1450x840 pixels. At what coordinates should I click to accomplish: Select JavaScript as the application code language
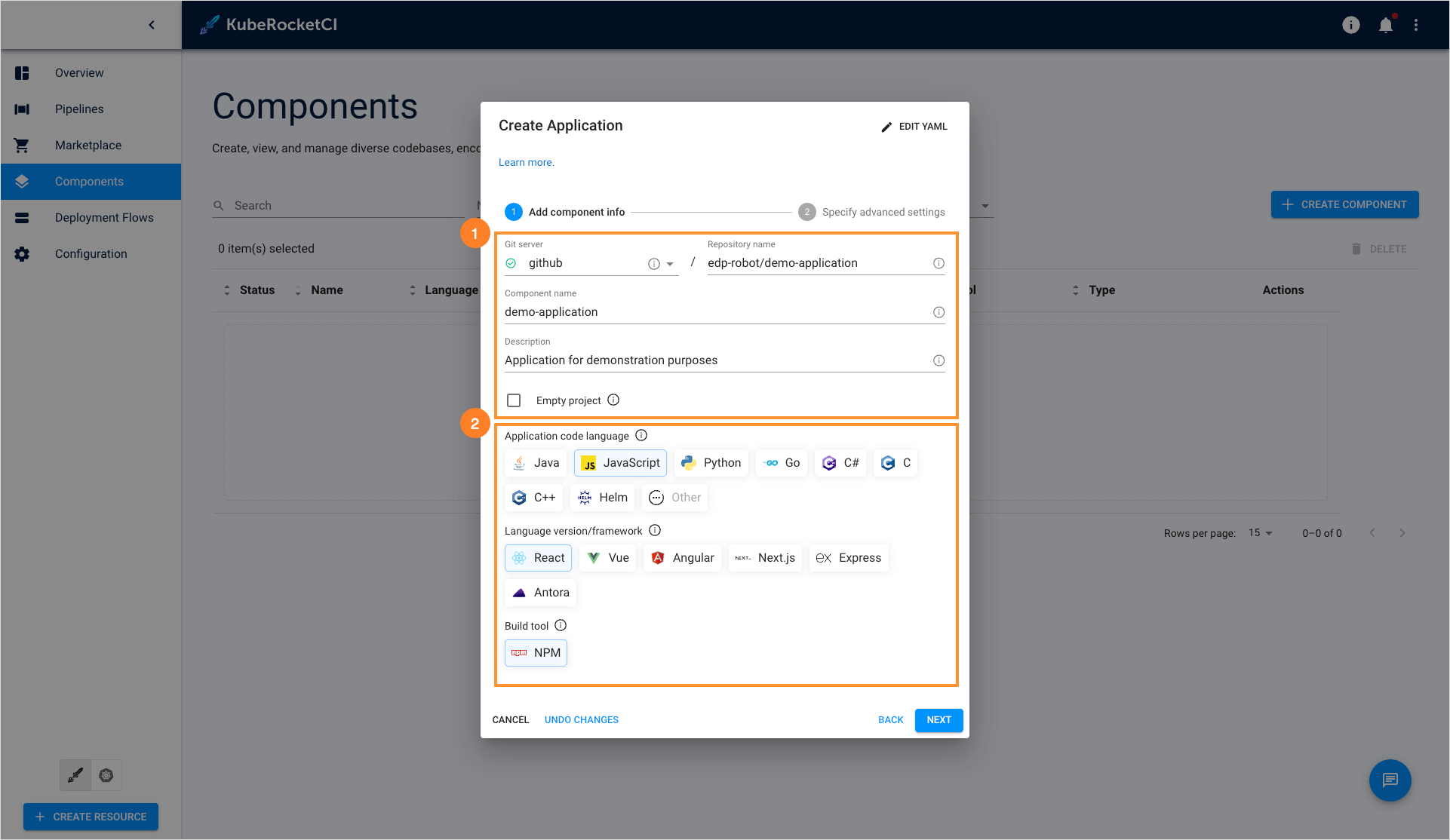coord(620,462)
